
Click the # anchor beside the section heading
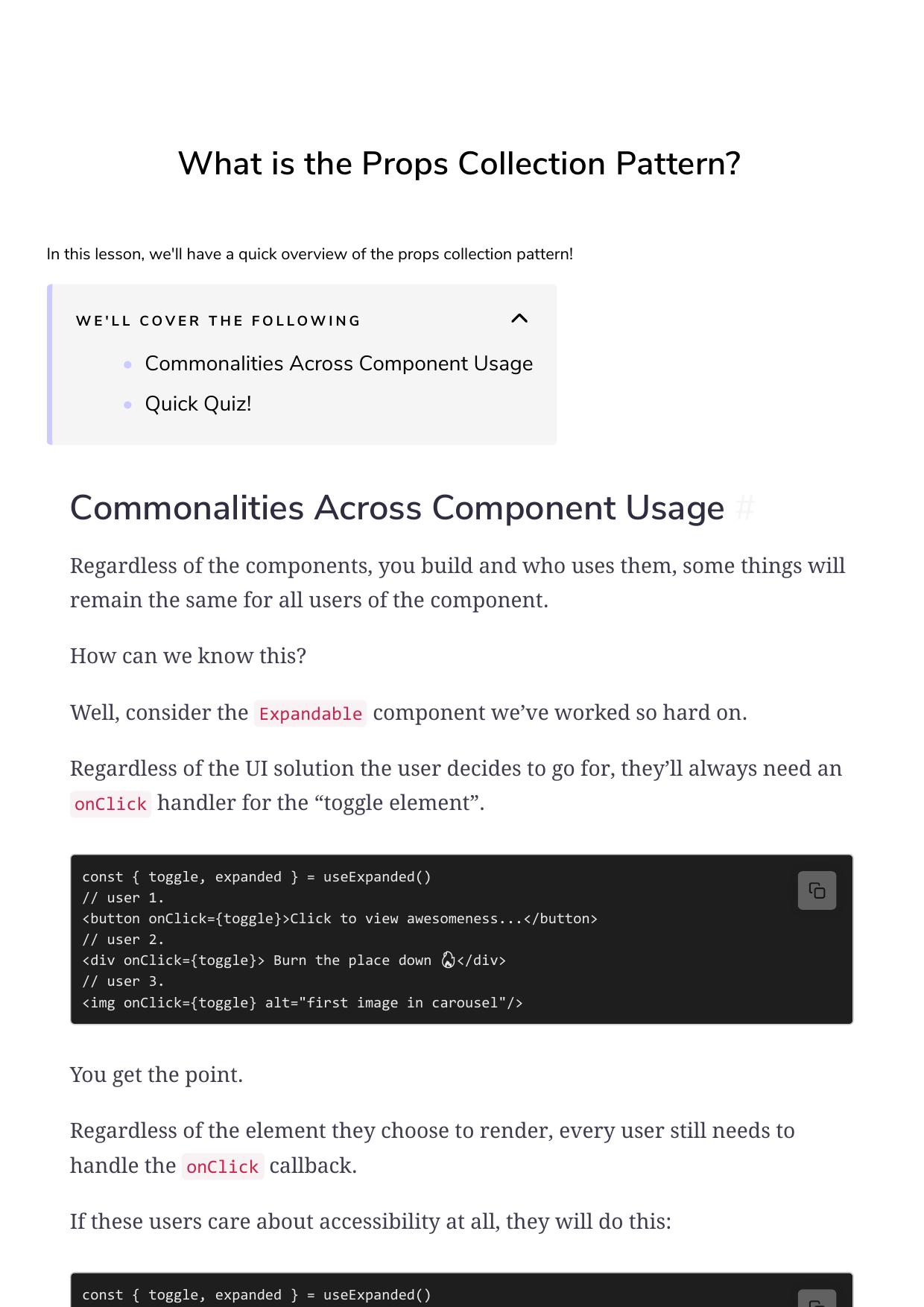pyautogui.click(x=744, y=508)
